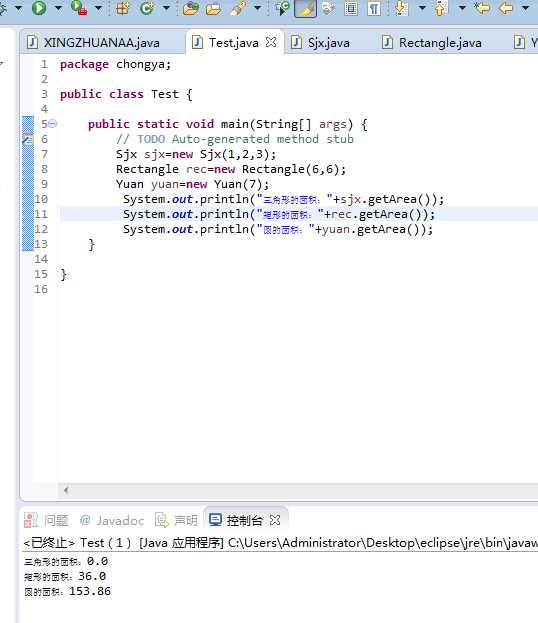
Task: Open the Next Annotation dropdown arrow
Action: coord(422,8)
